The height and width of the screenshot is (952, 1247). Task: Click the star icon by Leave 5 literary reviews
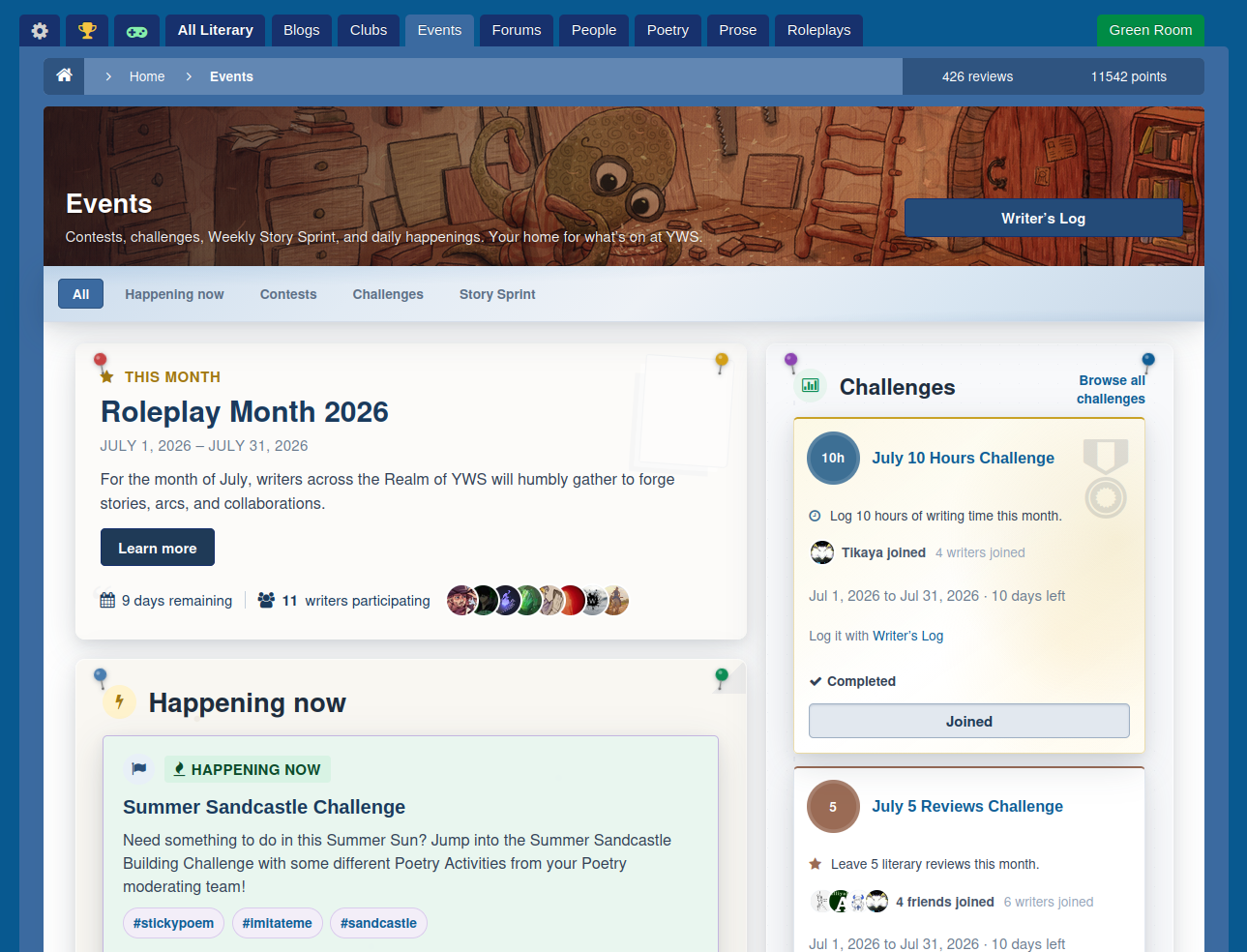click(x=815, y=863)
